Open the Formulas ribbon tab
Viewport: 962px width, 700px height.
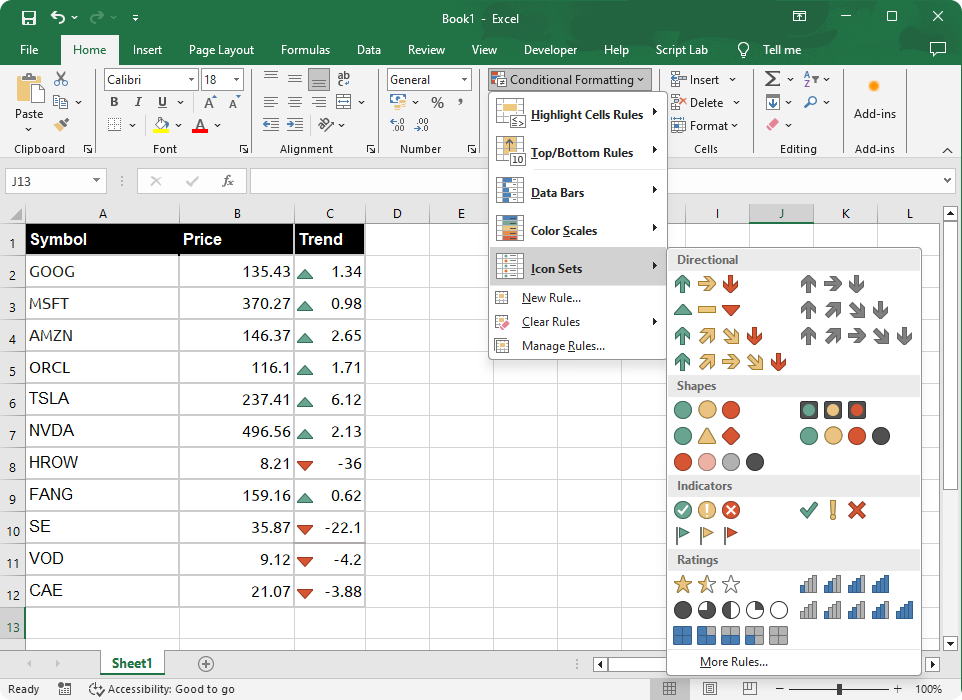pyautogui.click(x=305, y=50)
